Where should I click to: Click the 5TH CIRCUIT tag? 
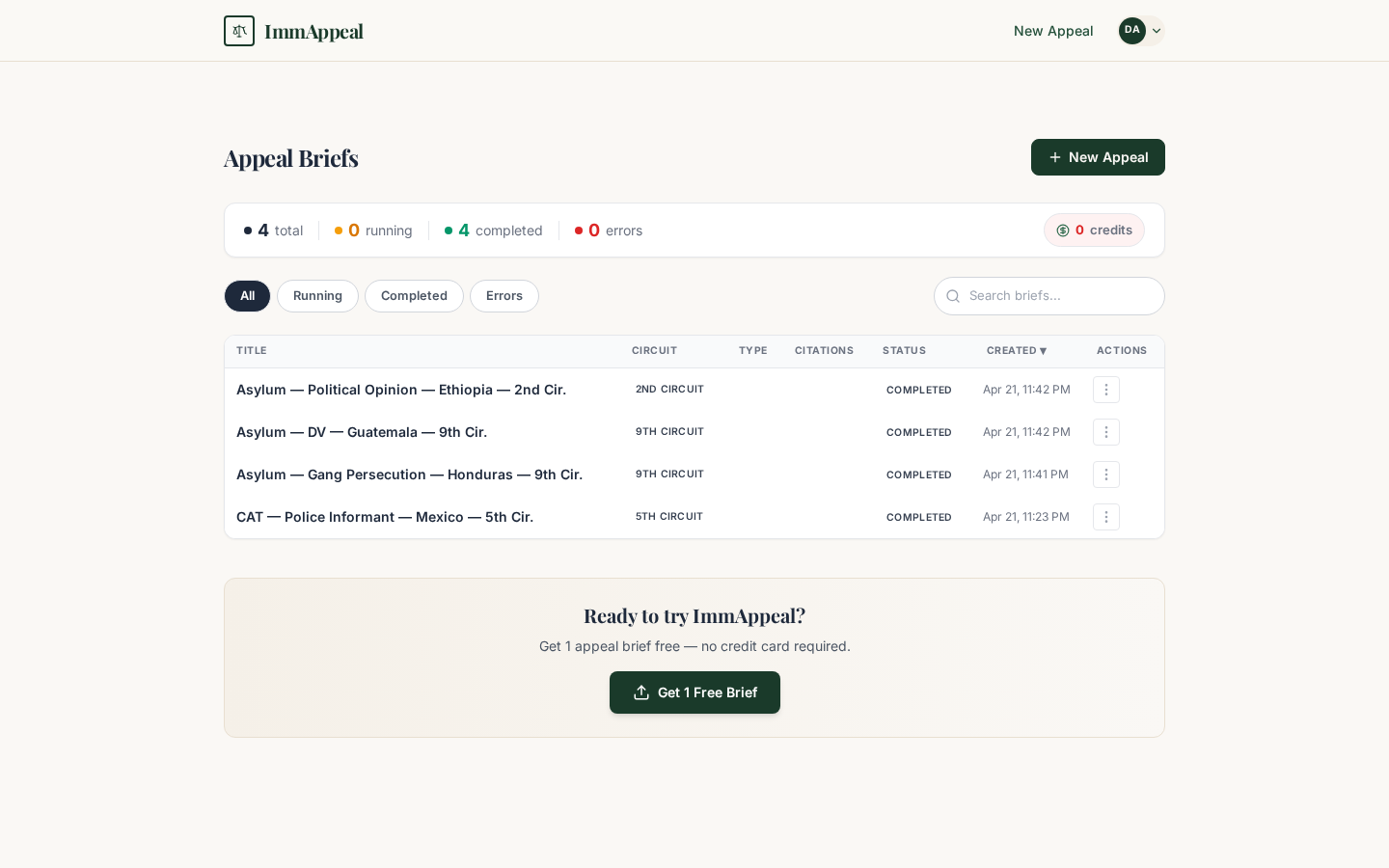[x=669, y=517]
